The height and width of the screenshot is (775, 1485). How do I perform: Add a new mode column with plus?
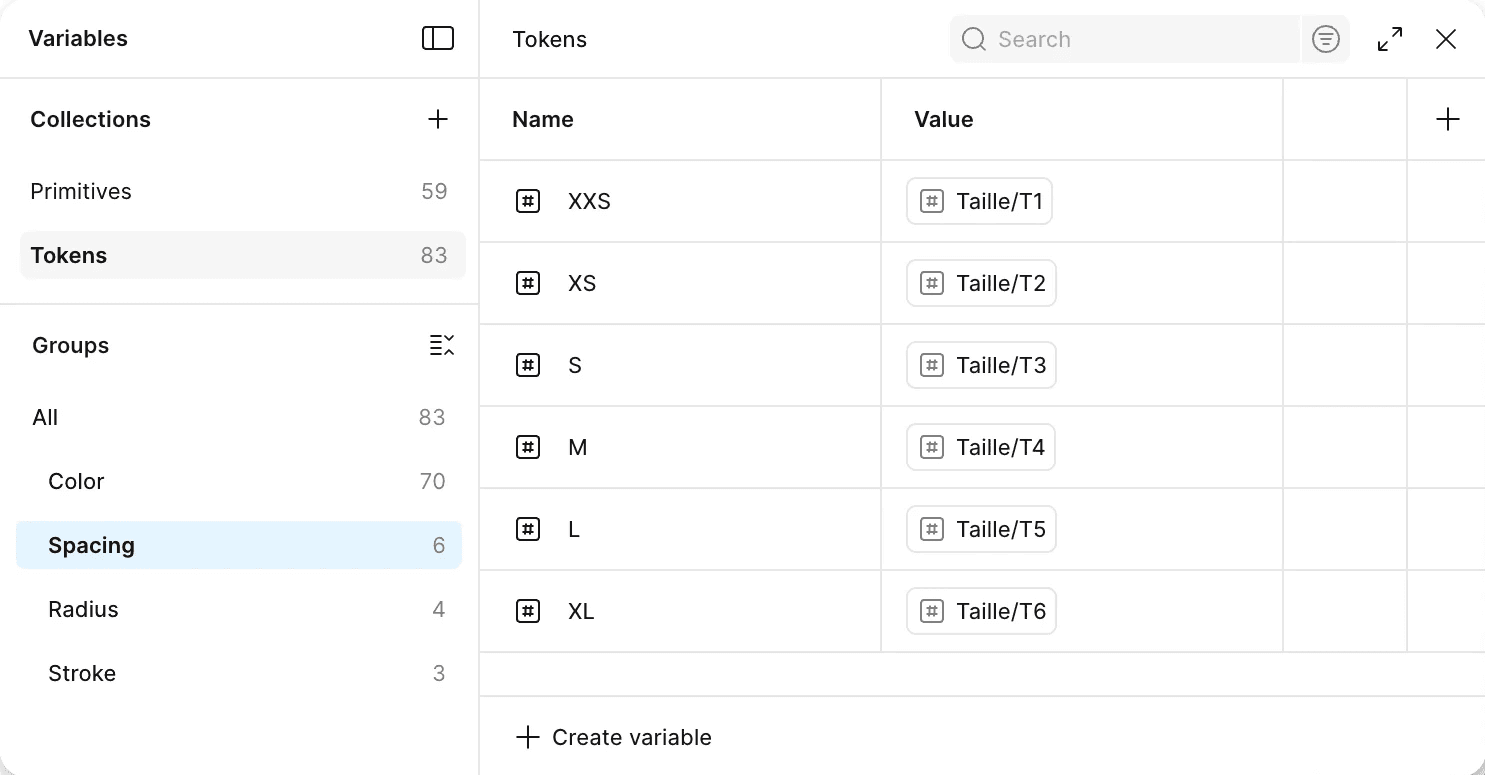click(1447, 119)
